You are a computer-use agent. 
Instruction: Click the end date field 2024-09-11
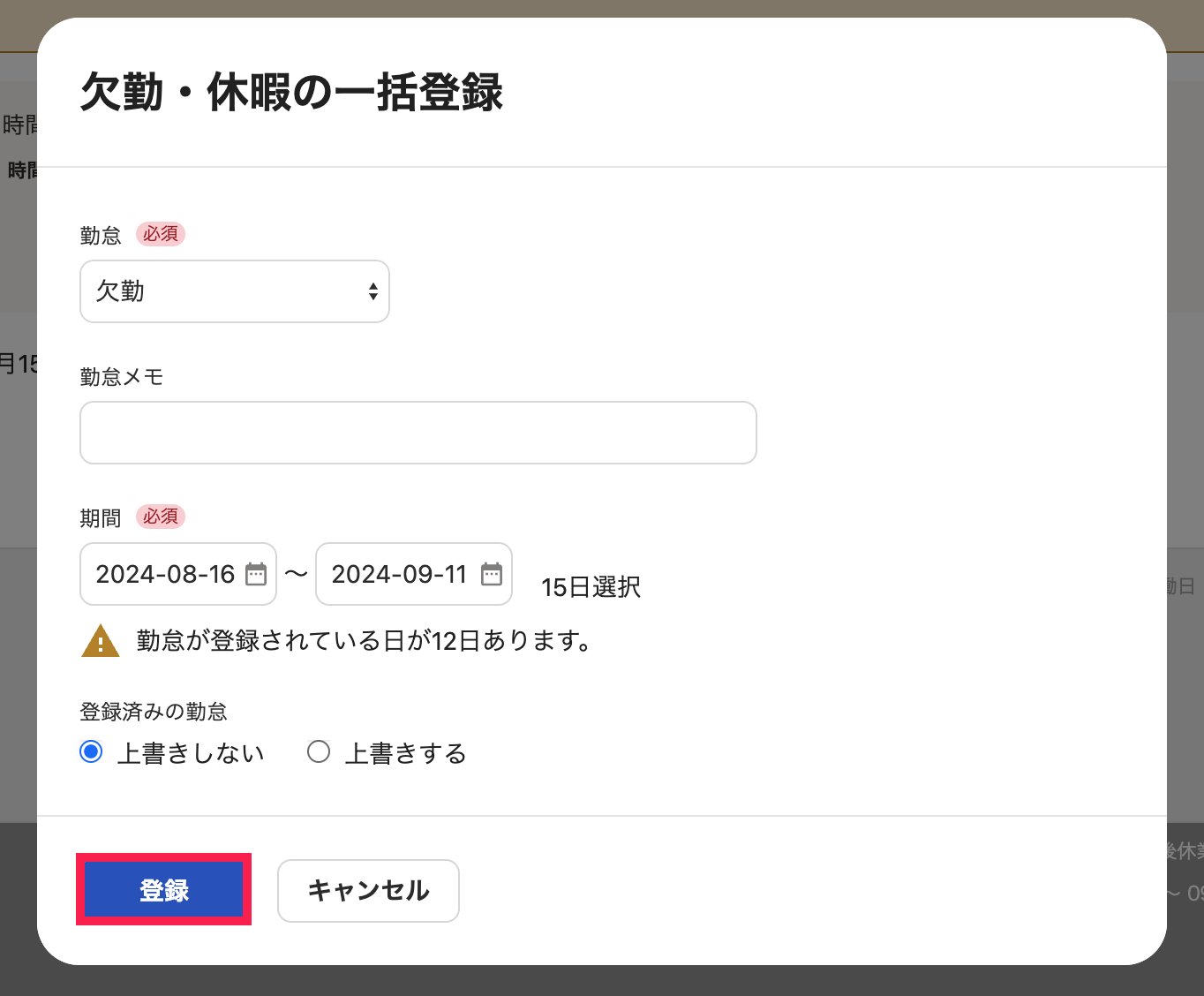414,574
